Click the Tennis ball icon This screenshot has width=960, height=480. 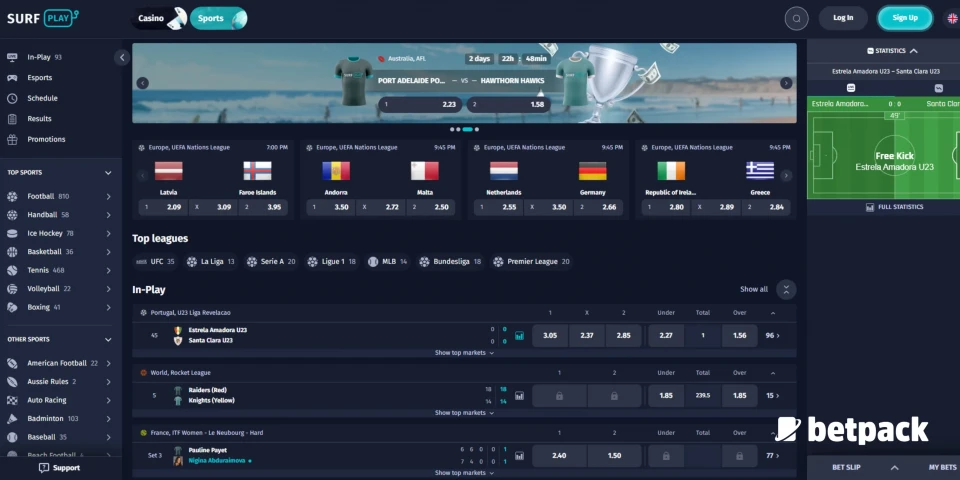[12, 270]
